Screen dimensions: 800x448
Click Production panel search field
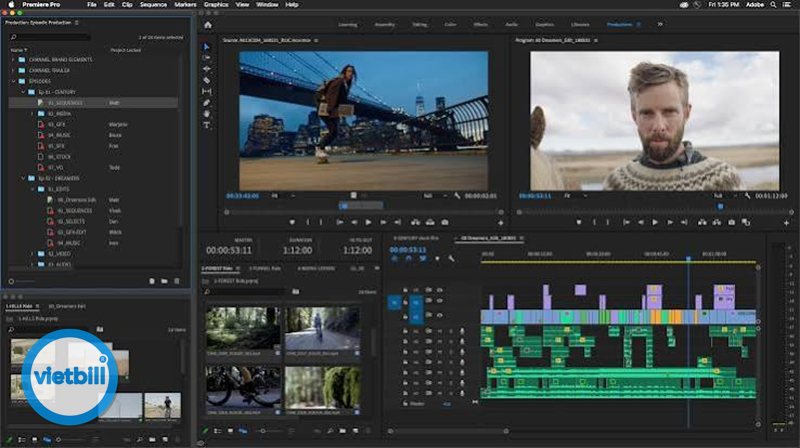pos(51,37)
